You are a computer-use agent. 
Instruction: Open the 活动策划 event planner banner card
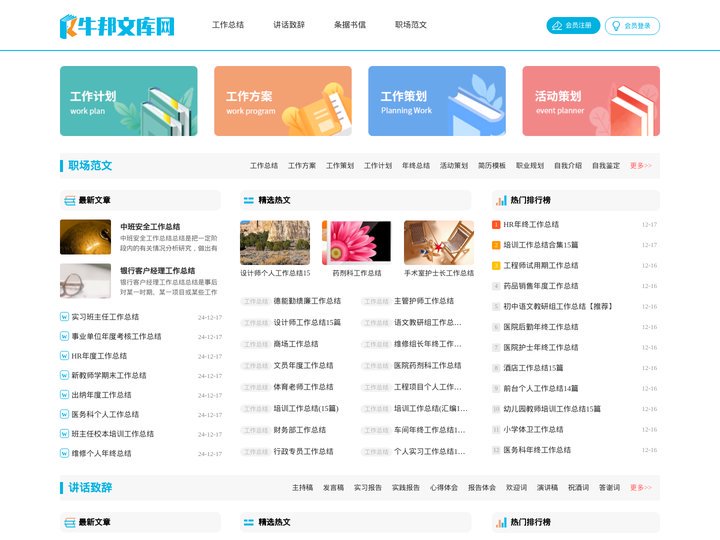(x=591, y=101)
